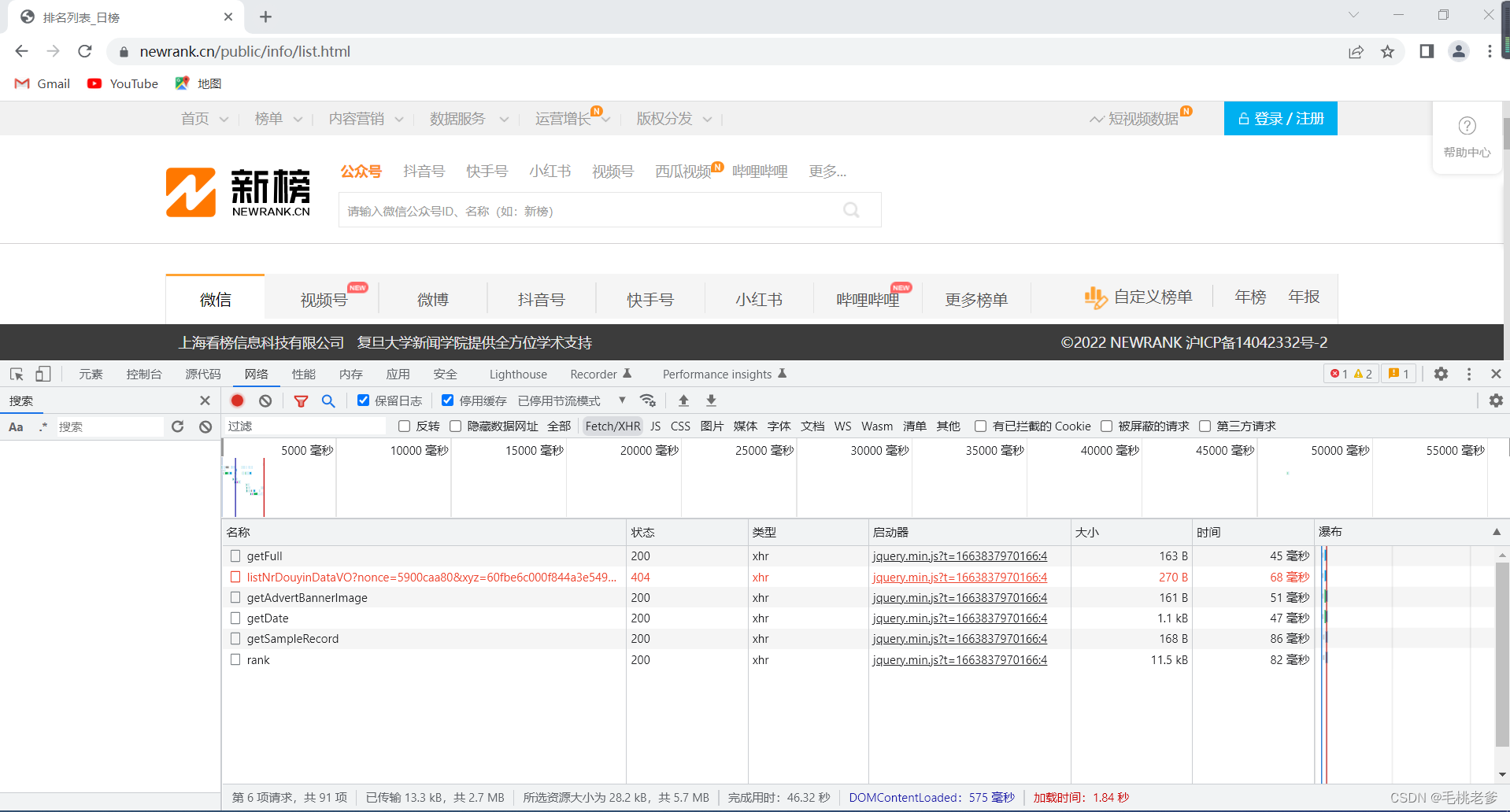The image size is (1510, 812).
Task: Open the Chrome profile avatar
Action: click(1458, 51)
